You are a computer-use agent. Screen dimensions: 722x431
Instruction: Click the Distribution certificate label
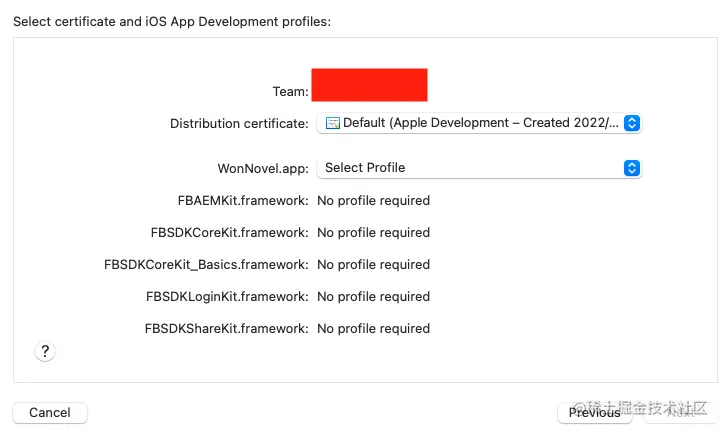point(239,124)
